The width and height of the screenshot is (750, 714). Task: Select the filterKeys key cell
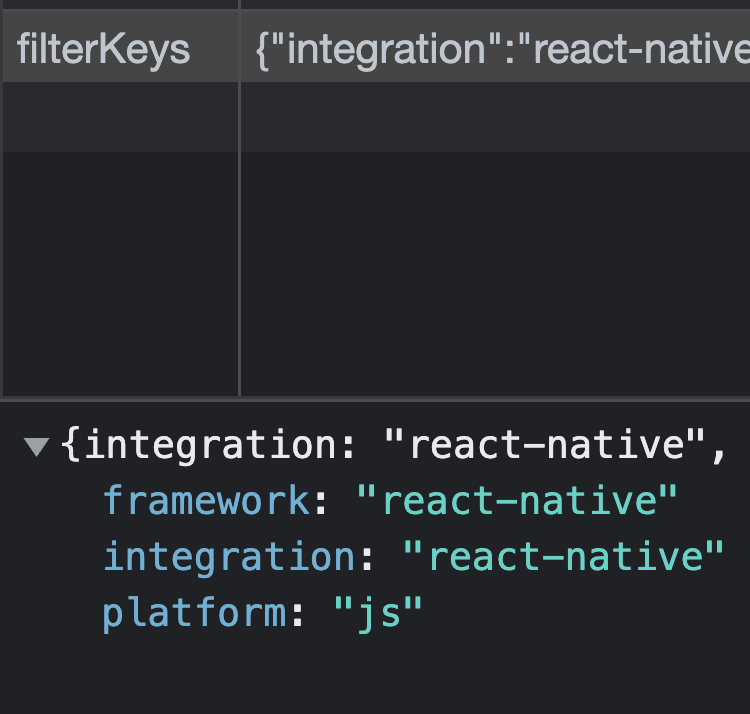coord(121,46)
